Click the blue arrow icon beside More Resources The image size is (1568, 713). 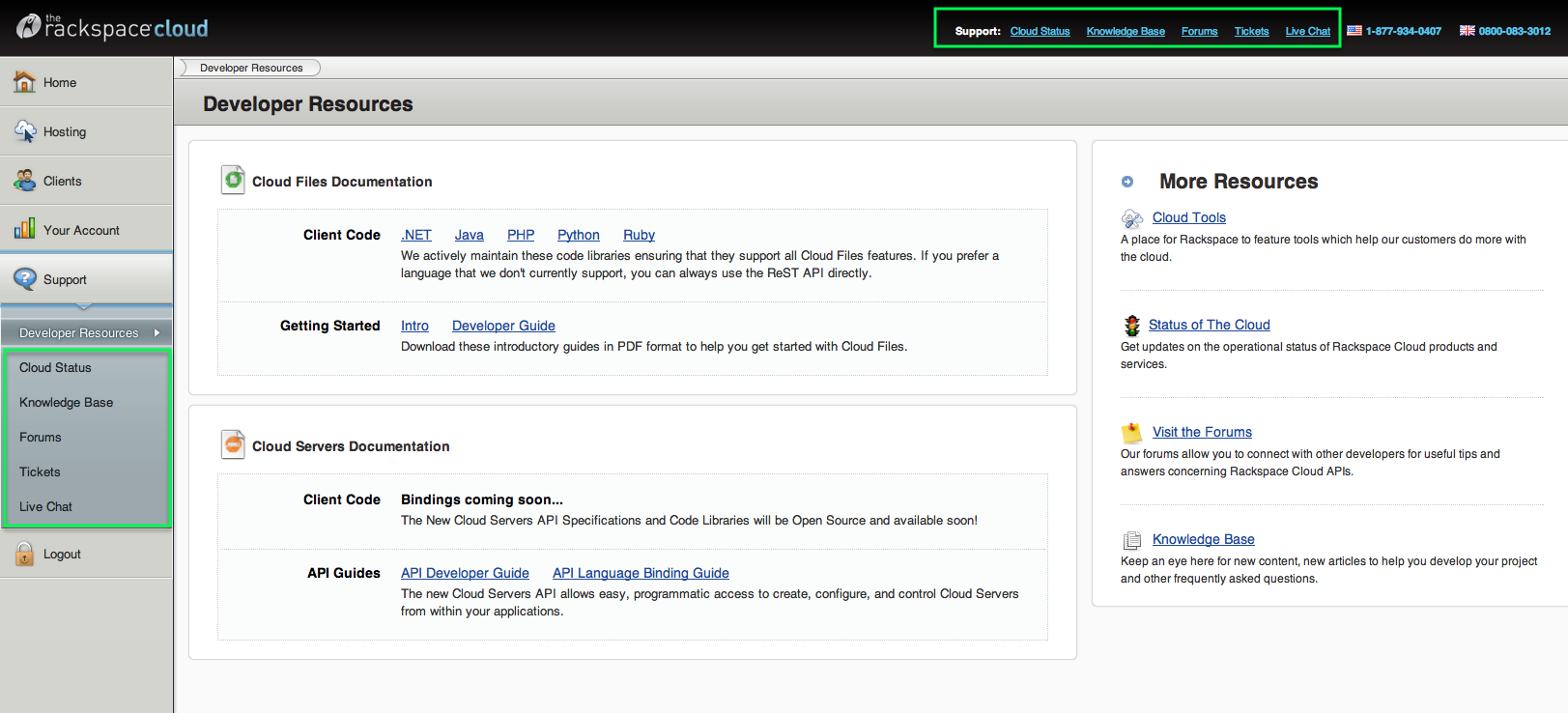(x=1126, y=182)
